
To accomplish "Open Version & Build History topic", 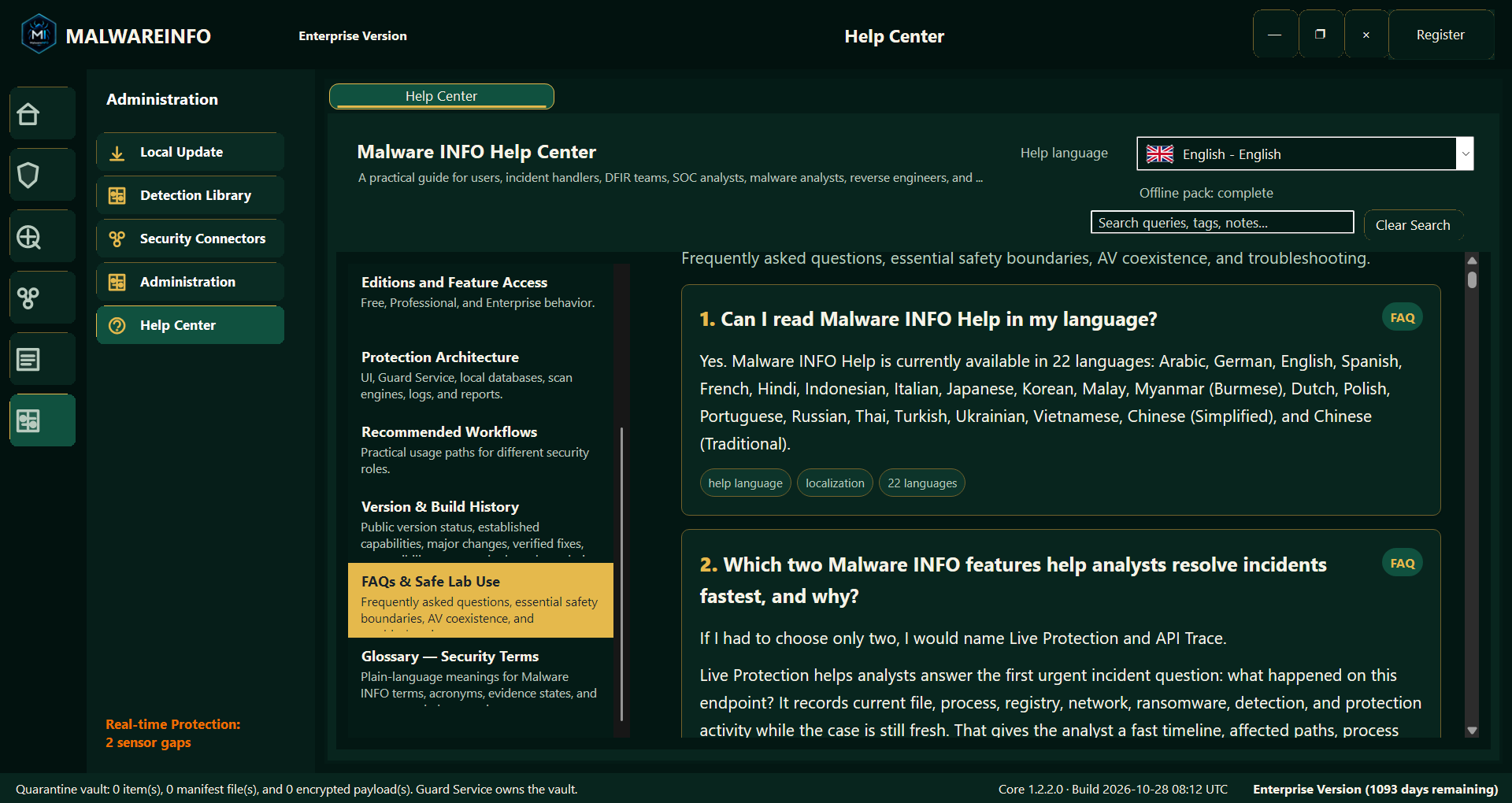I will click(x=480, y=525).
